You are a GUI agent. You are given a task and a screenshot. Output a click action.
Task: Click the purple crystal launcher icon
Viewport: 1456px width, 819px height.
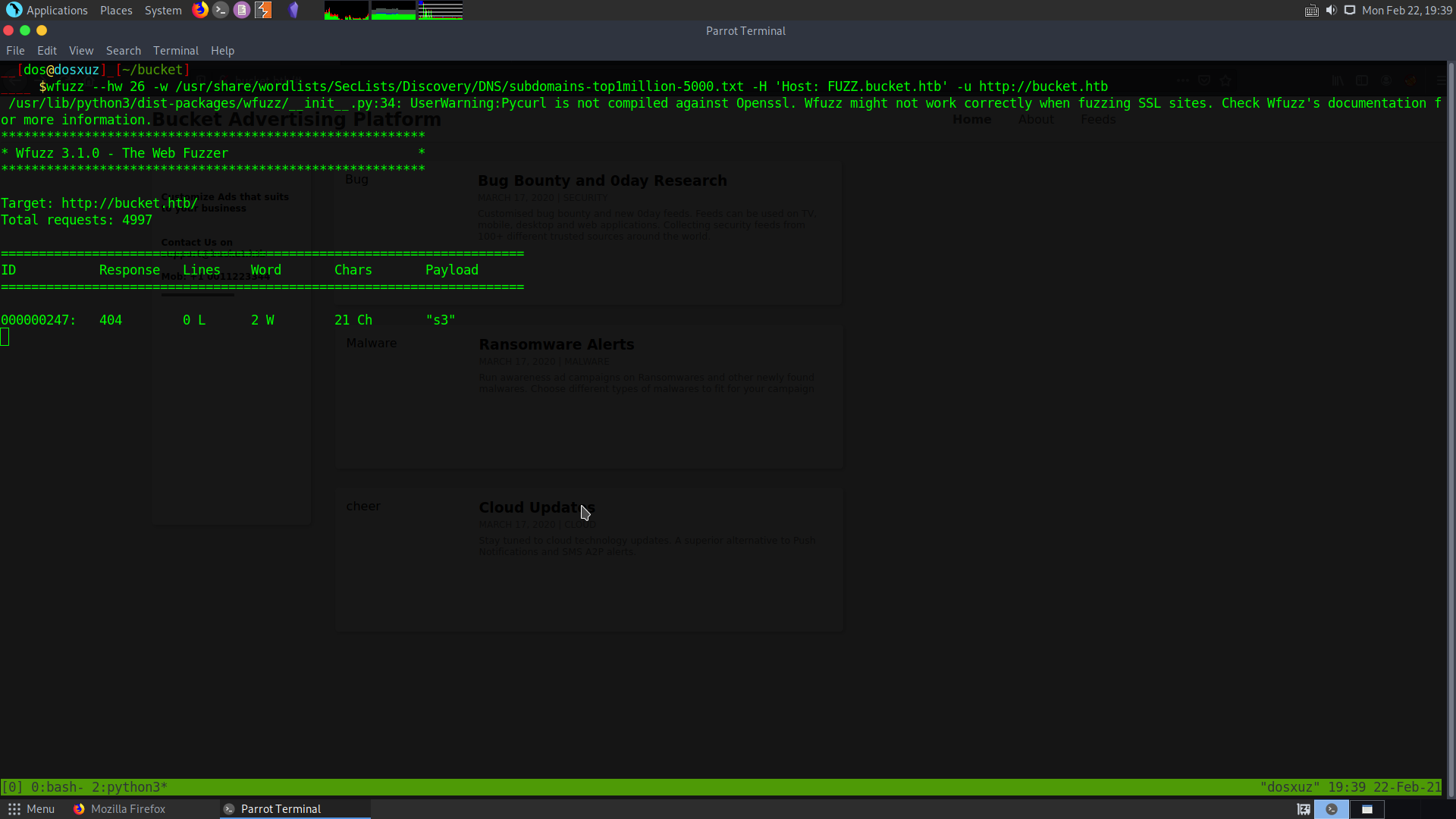293,10
